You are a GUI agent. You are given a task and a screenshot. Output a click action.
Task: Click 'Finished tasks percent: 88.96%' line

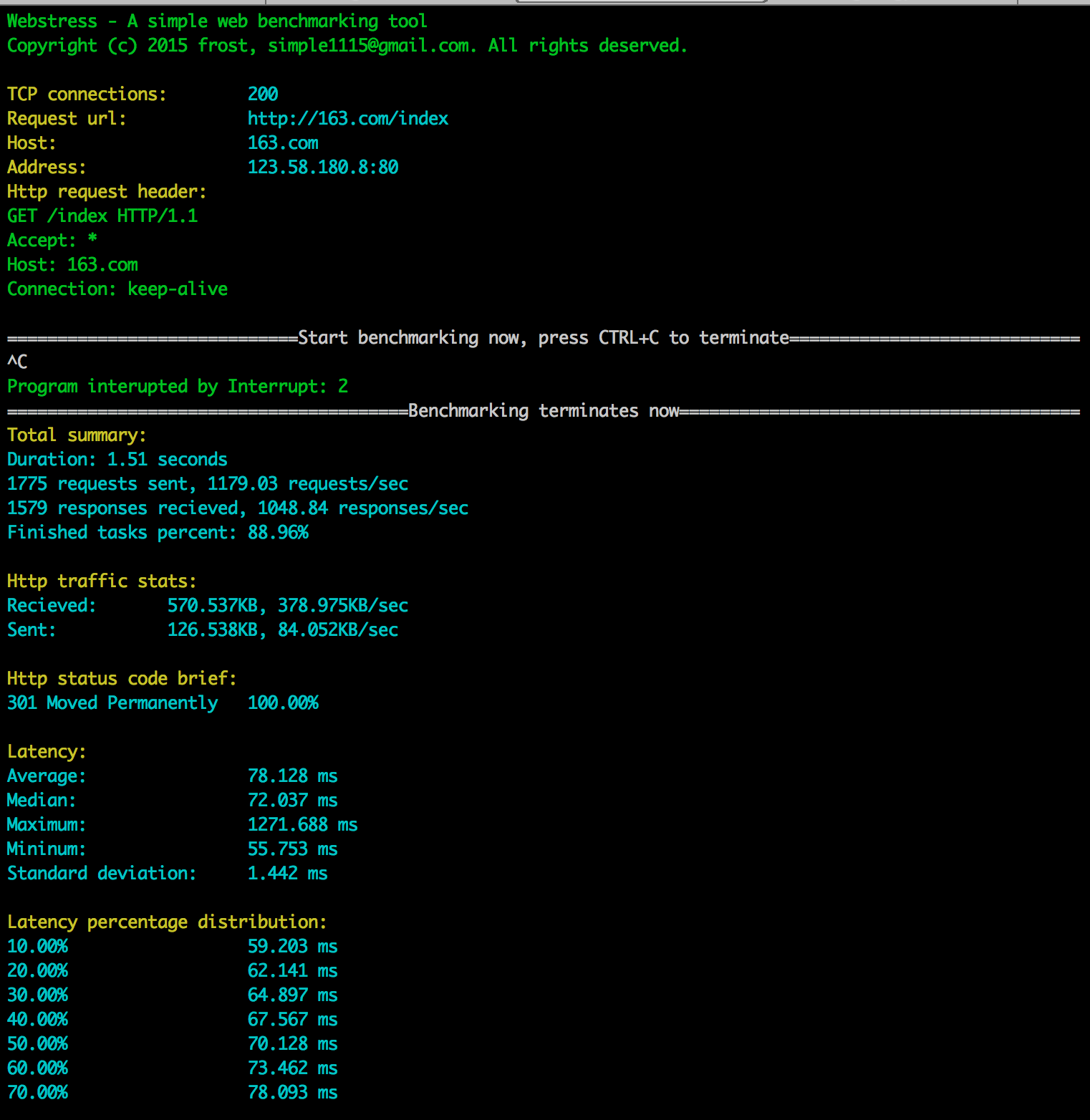pos(158,533)
